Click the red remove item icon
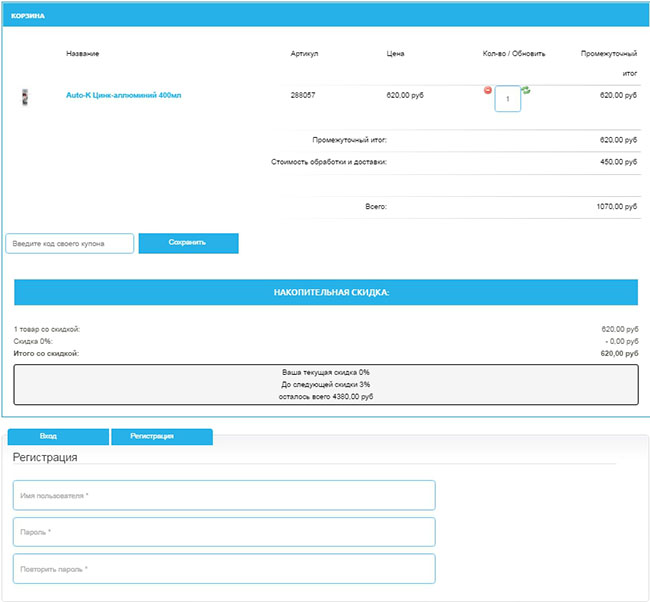Viewport: 650px width, 602px height. 488,90
